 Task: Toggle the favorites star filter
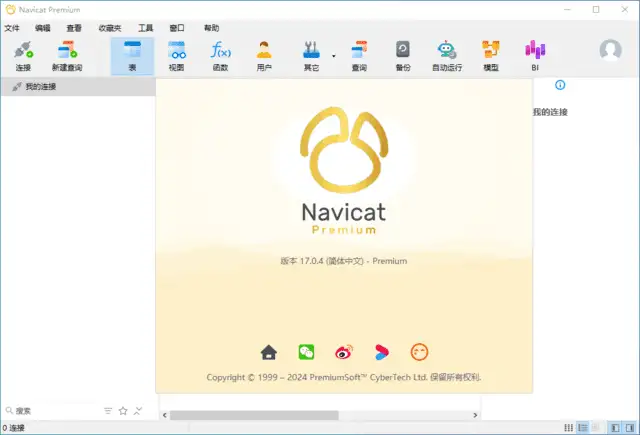[x=123, y=411]
